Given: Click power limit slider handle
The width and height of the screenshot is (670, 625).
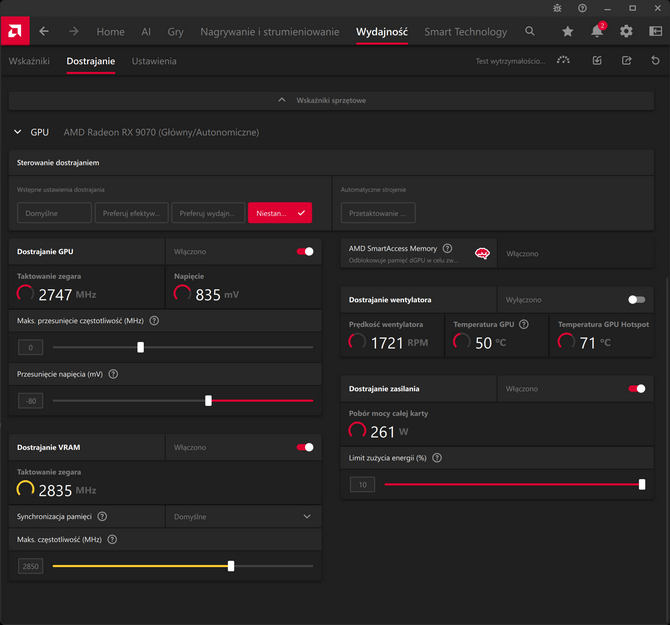Looking at the screenshot, I should click(x=642, y=484).
